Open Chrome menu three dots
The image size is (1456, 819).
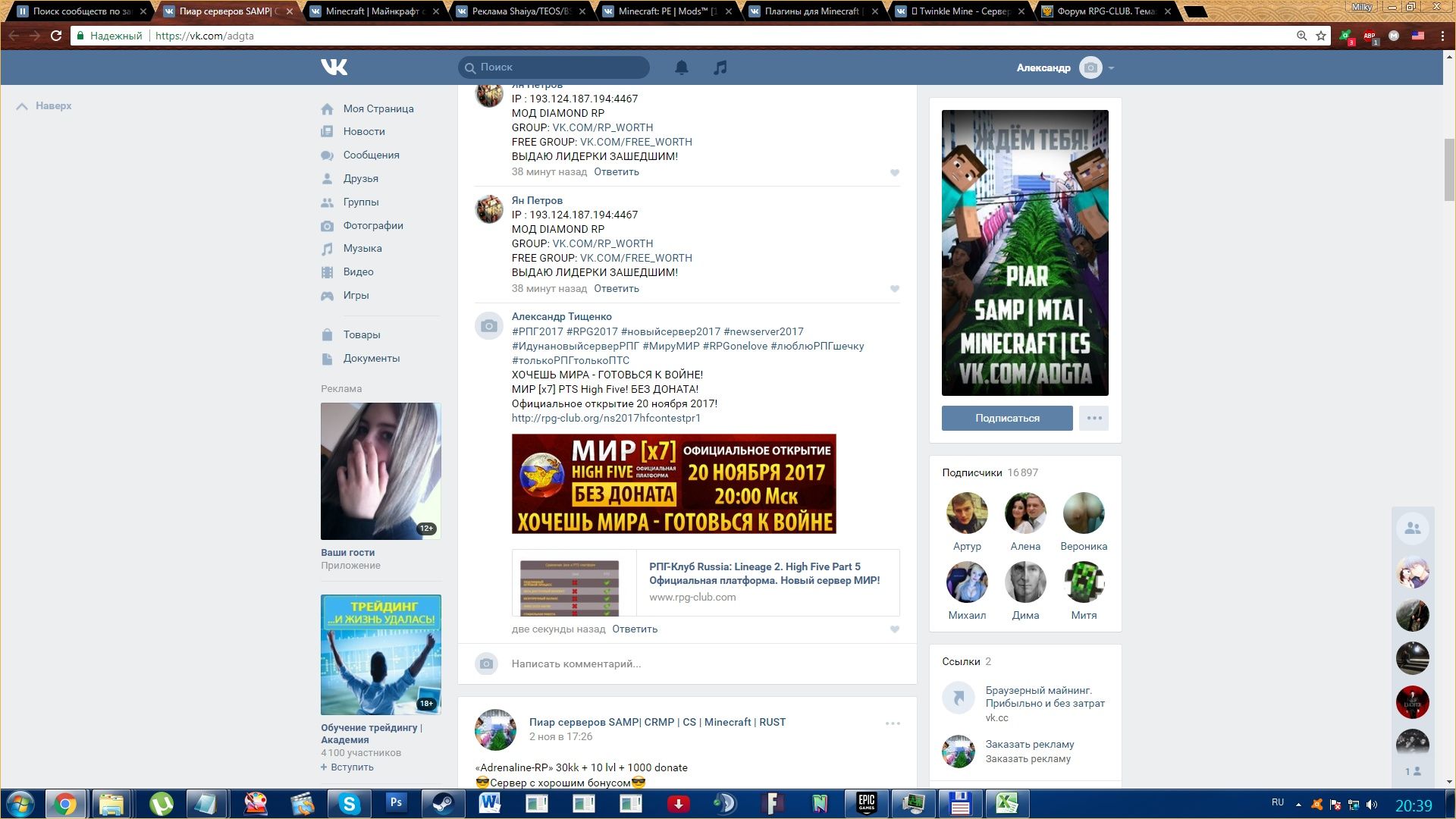[x=1442, y=36]
